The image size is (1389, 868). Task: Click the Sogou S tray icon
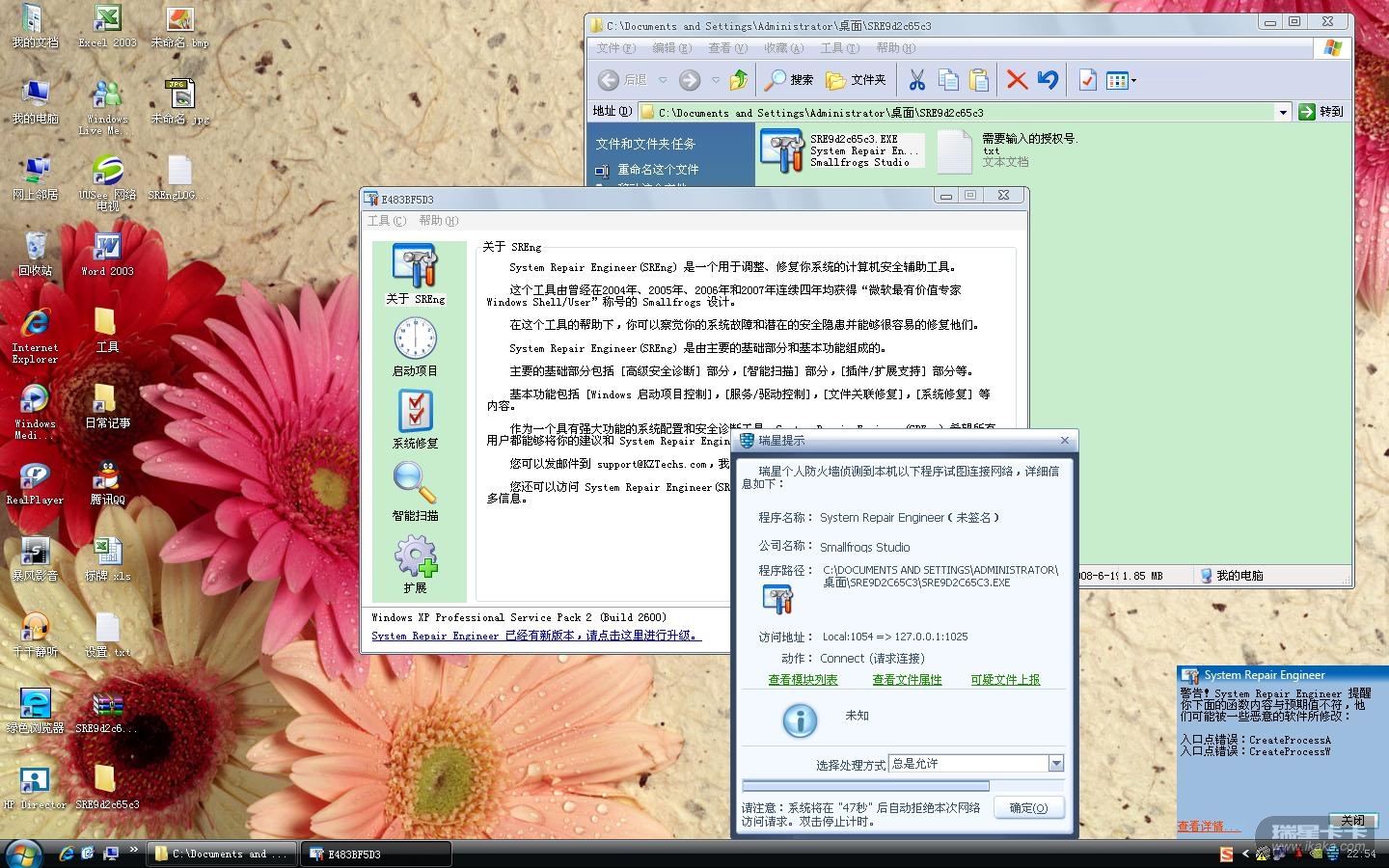click(x=1227, y=854)
